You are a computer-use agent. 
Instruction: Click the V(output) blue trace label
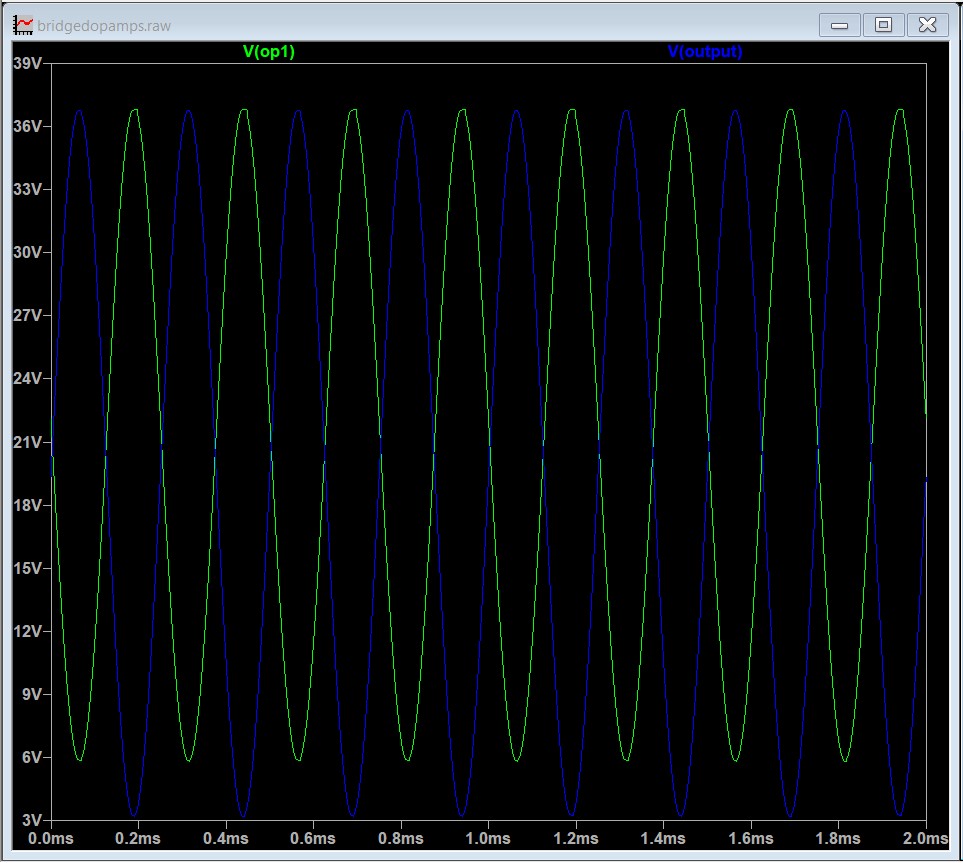[705, 52]
